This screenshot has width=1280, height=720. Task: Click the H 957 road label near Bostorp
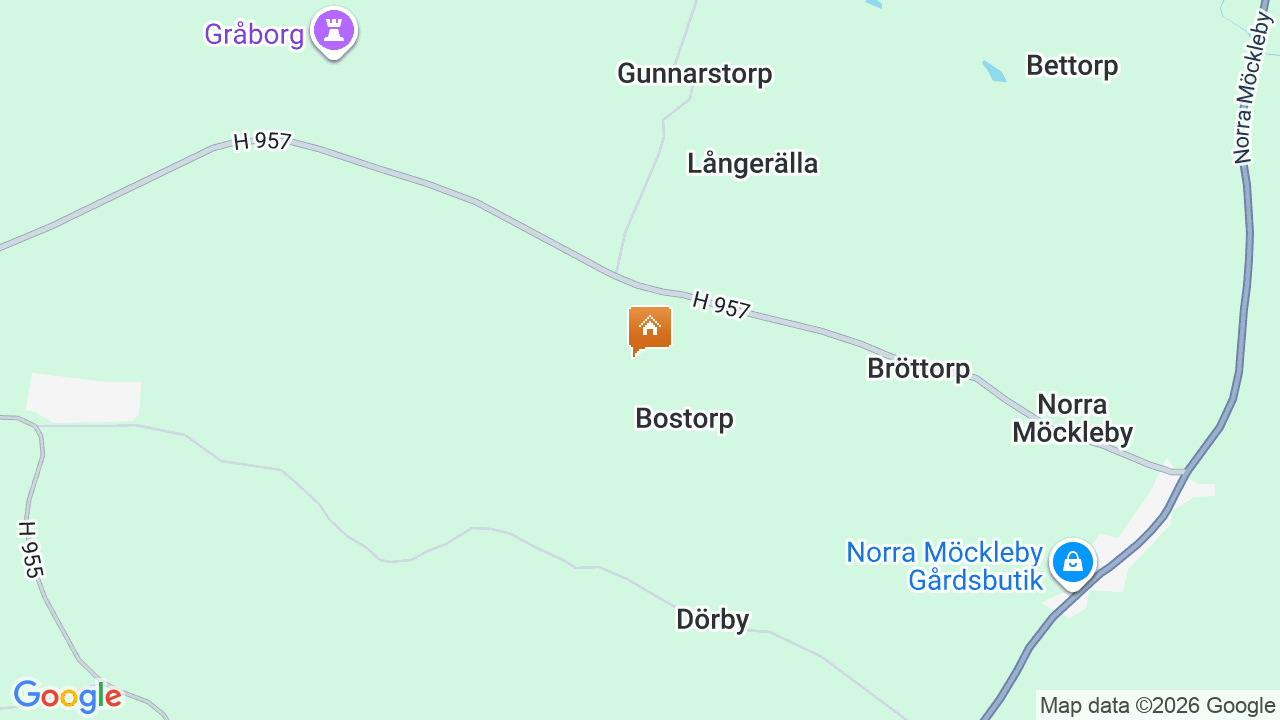720,305
